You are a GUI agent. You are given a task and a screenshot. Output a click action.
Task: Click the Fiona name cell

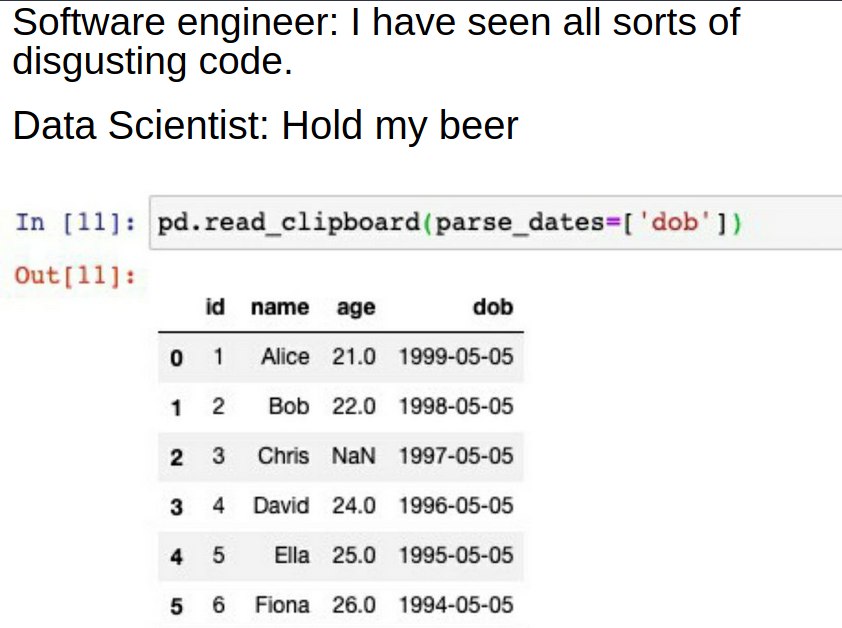click(282, 605)
